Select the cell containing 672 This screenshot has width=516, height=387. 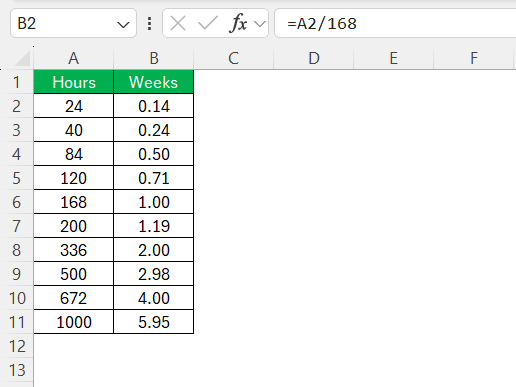[74, 298]
